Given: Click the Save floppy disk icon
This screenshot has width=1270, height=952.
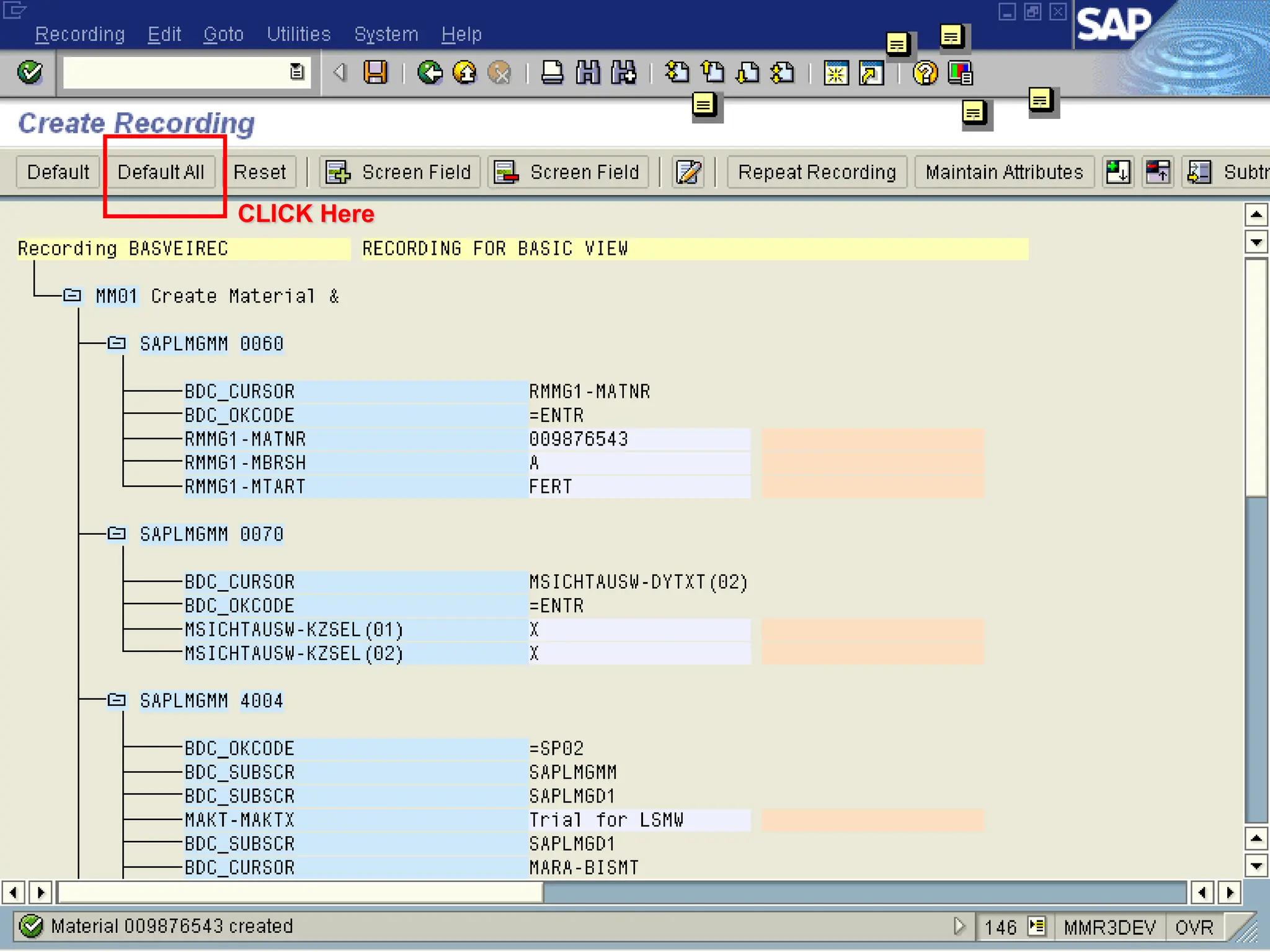Looking at the screenshot, I should pos(375,73).
